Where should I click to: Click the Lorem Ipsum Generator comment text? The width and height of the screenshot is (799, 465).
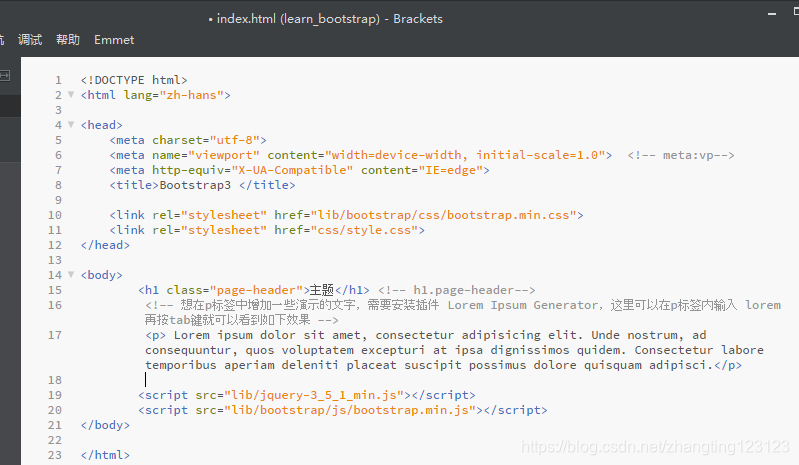click(x=523, y=305)
